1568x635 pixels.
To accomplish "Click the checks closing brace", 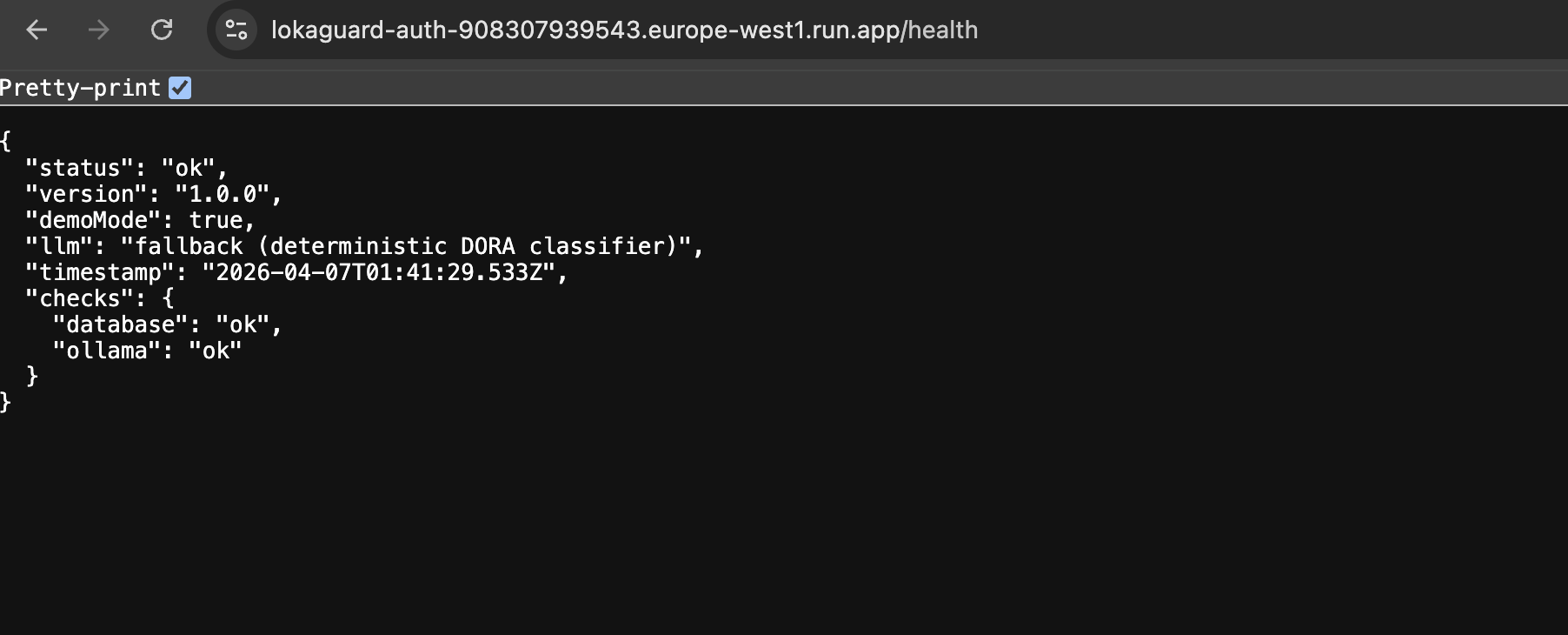I will 32,376.
